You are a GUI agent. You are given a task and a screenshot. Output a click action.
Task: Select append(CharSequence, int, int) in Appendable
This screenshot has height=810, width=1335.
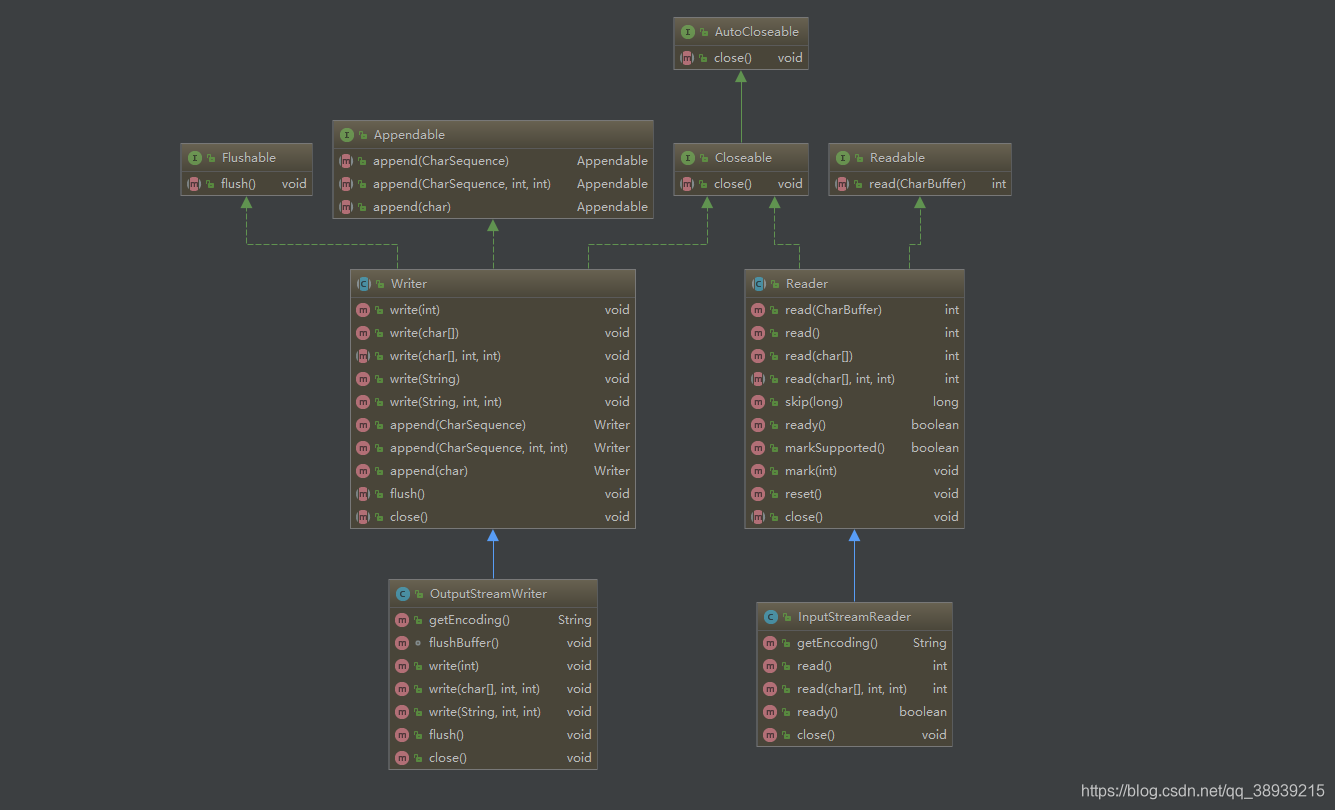click(493, 184)
